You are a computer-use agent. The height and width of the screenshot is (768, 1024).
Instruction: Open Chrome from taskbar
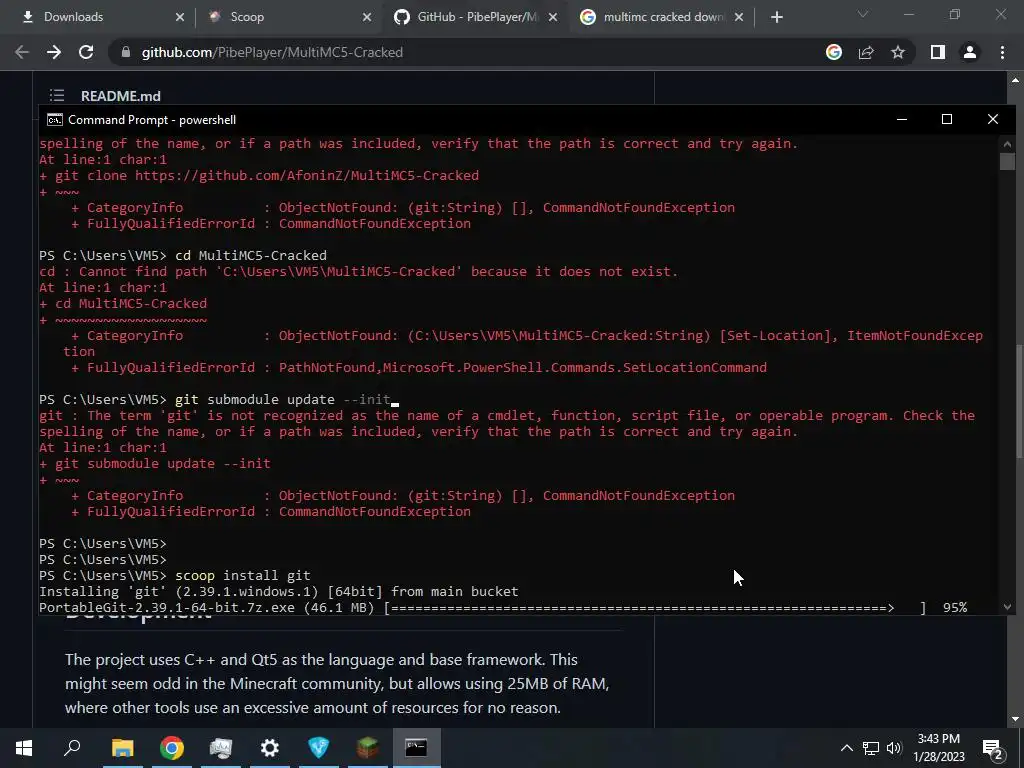[172, 748]
